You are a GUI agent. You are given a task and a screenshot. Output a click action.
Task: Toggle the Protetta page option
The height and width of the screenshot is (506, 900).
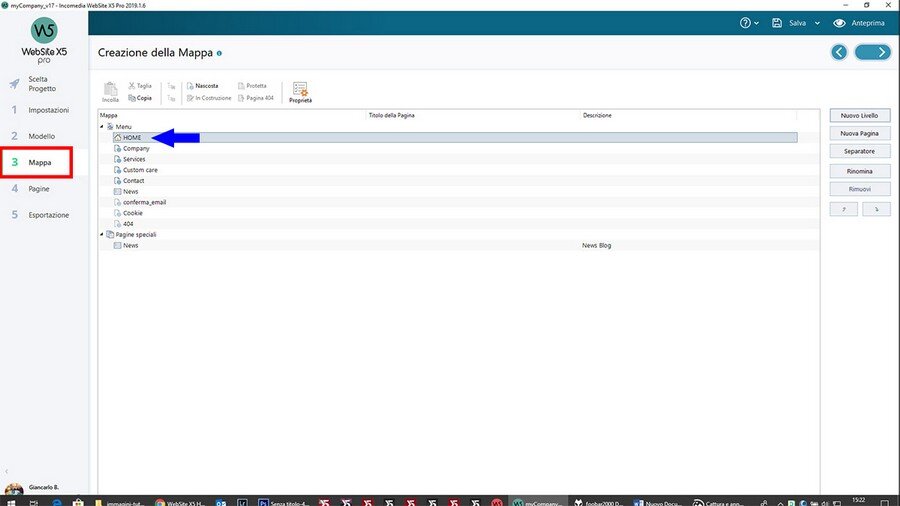coord(252,86)
